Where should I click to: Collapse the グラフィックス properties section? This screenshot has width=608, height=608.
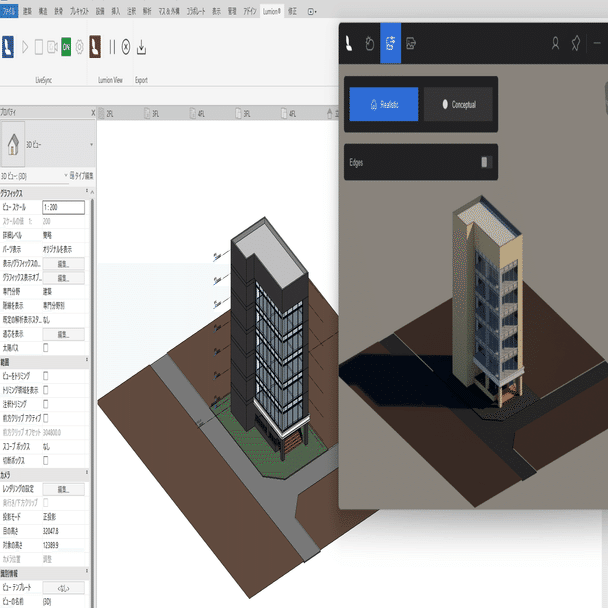[x=87, y=191]
